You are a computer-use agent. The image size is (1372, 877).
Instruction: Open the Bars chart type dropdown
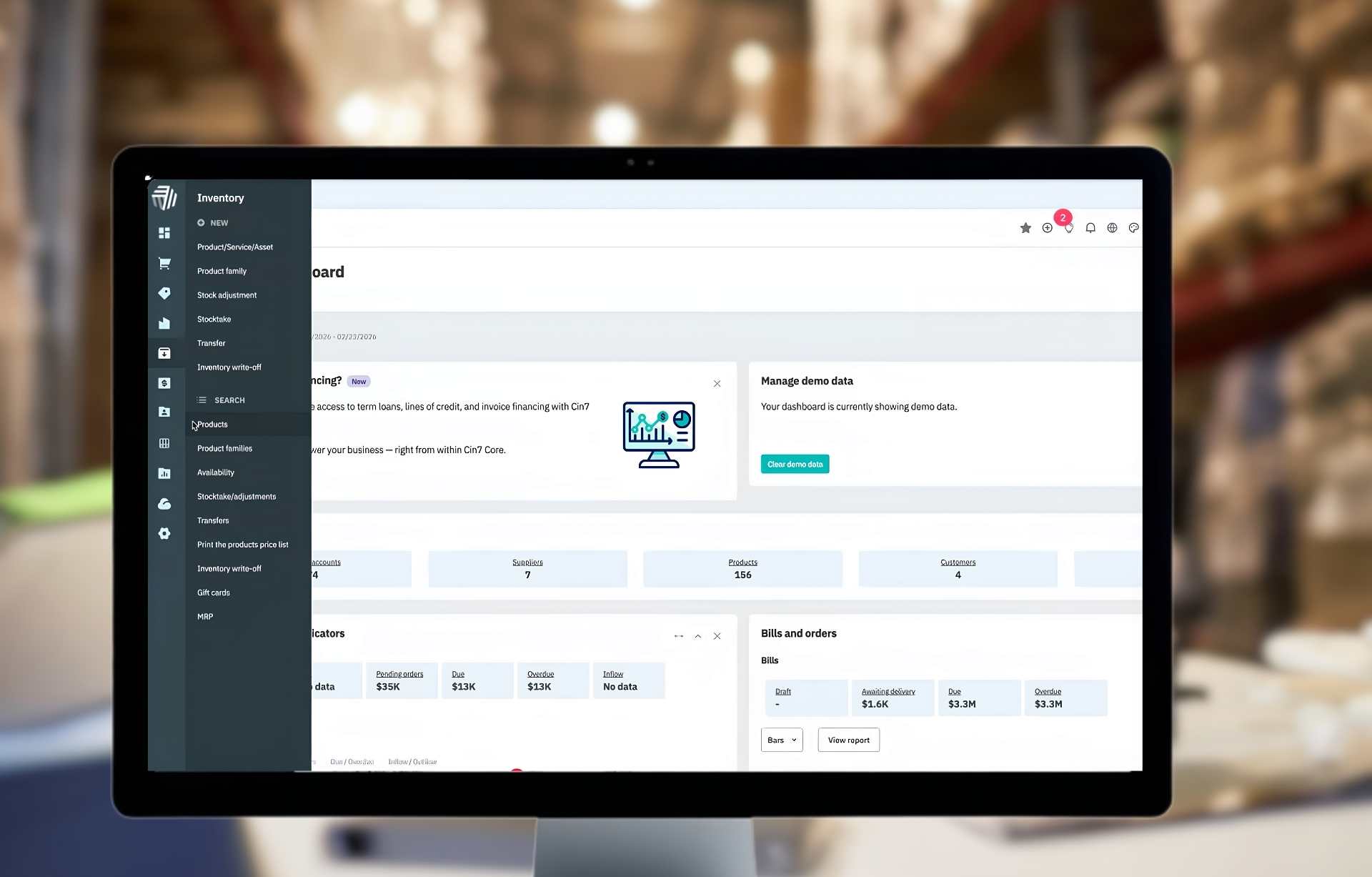pyautogui.click(x=782, y=740)
